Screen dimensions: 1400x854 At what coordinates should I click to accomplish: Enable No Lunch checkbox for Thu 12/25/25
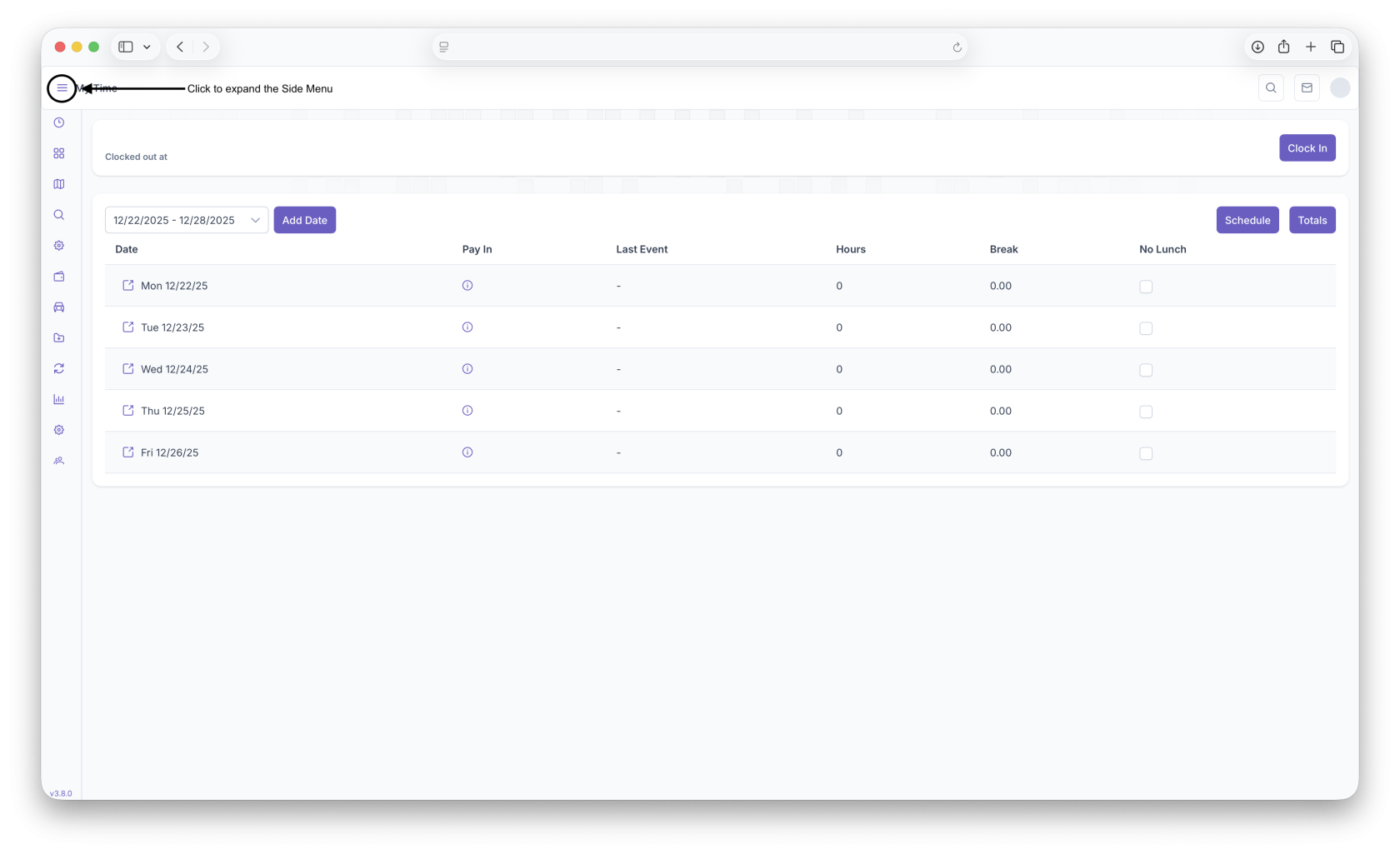tap(1146, 412)
